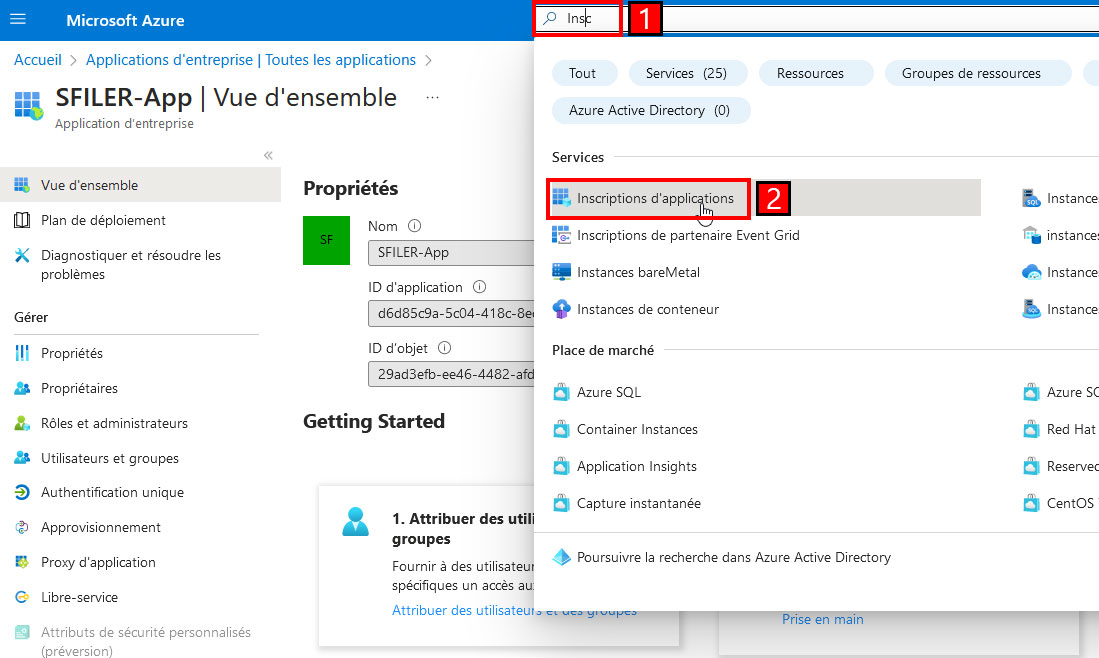Click the Event Grid partner registrations icon
The width and height of the screenshot is (1099, 658).
(561, 235)
